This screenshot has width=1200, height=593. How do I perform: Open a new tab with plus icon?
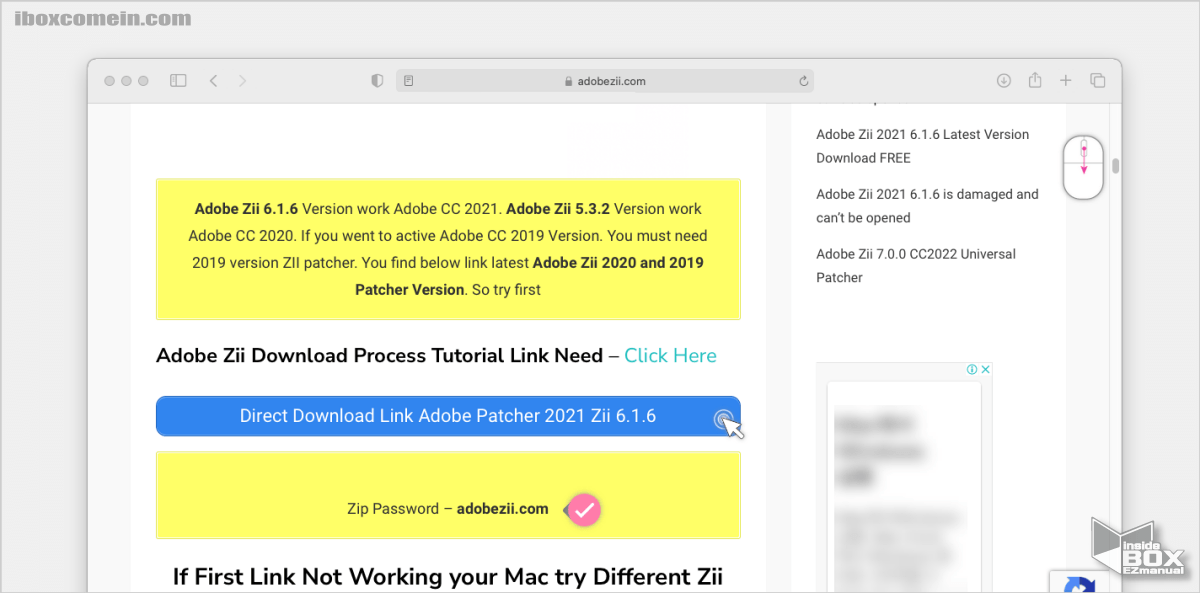tap(1066, 81)
